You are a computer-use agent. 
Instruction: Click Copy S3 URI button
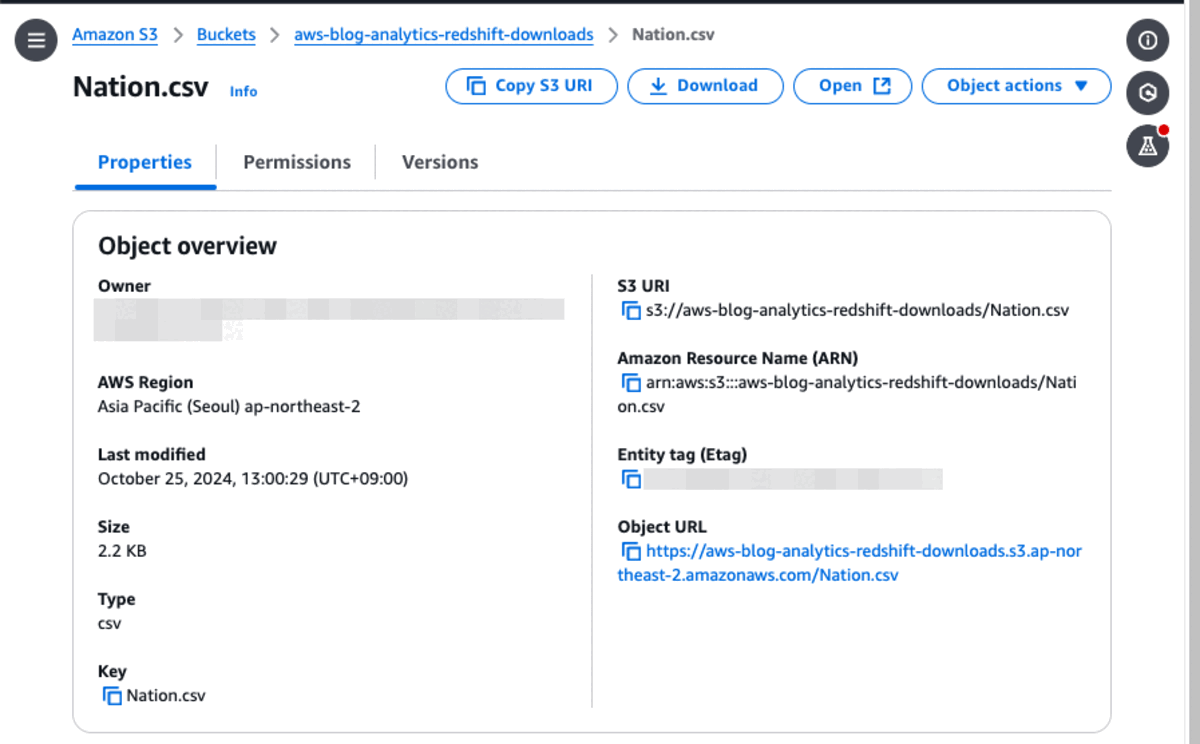coord(531,86)
